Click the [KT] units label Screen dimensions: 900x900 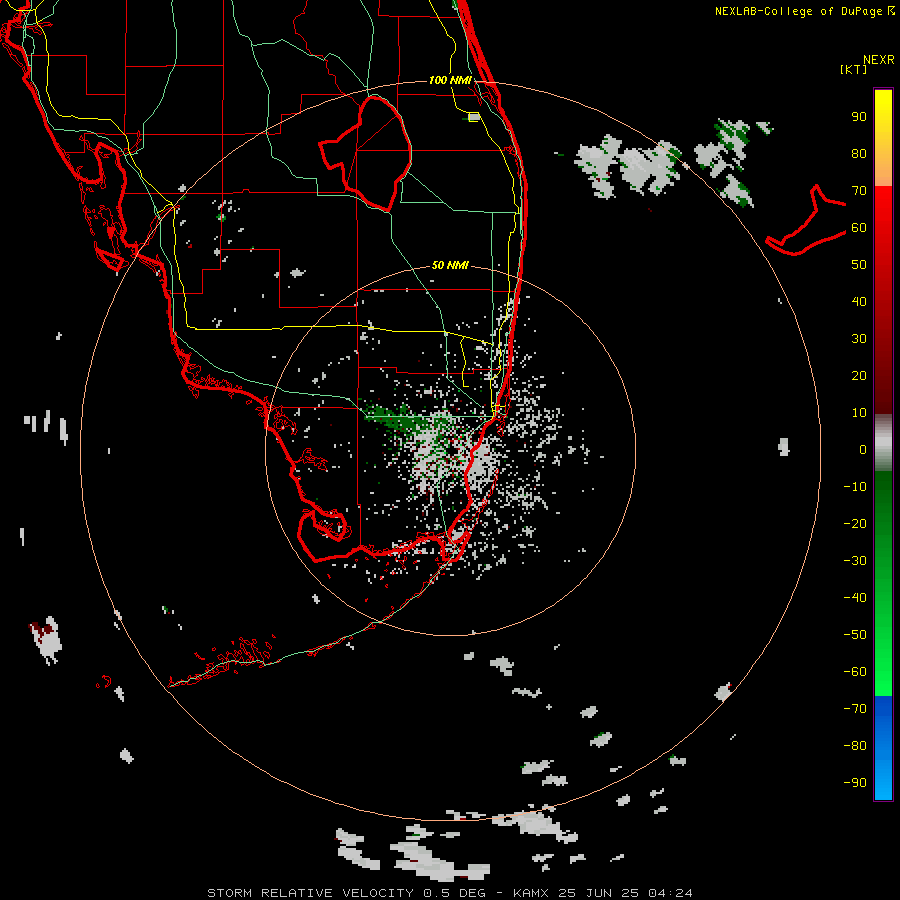(854, 69)
